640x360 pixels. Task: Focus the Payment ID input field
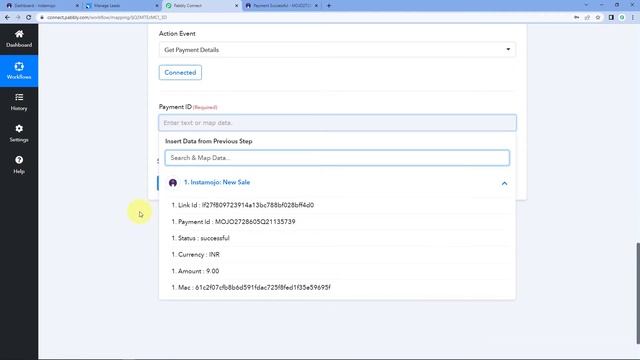click(x=337, y=123)
